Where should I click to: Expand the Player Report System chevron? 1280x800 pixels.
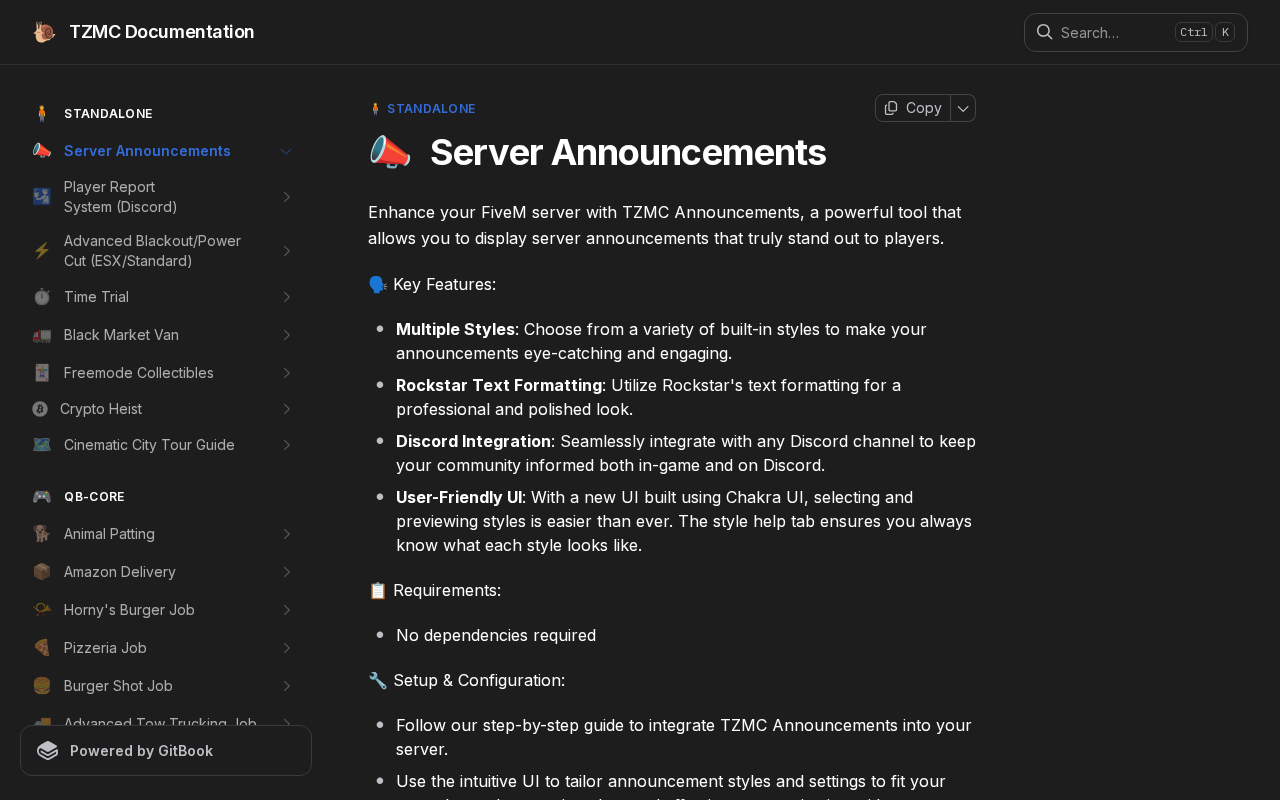(x=286, y=197)
